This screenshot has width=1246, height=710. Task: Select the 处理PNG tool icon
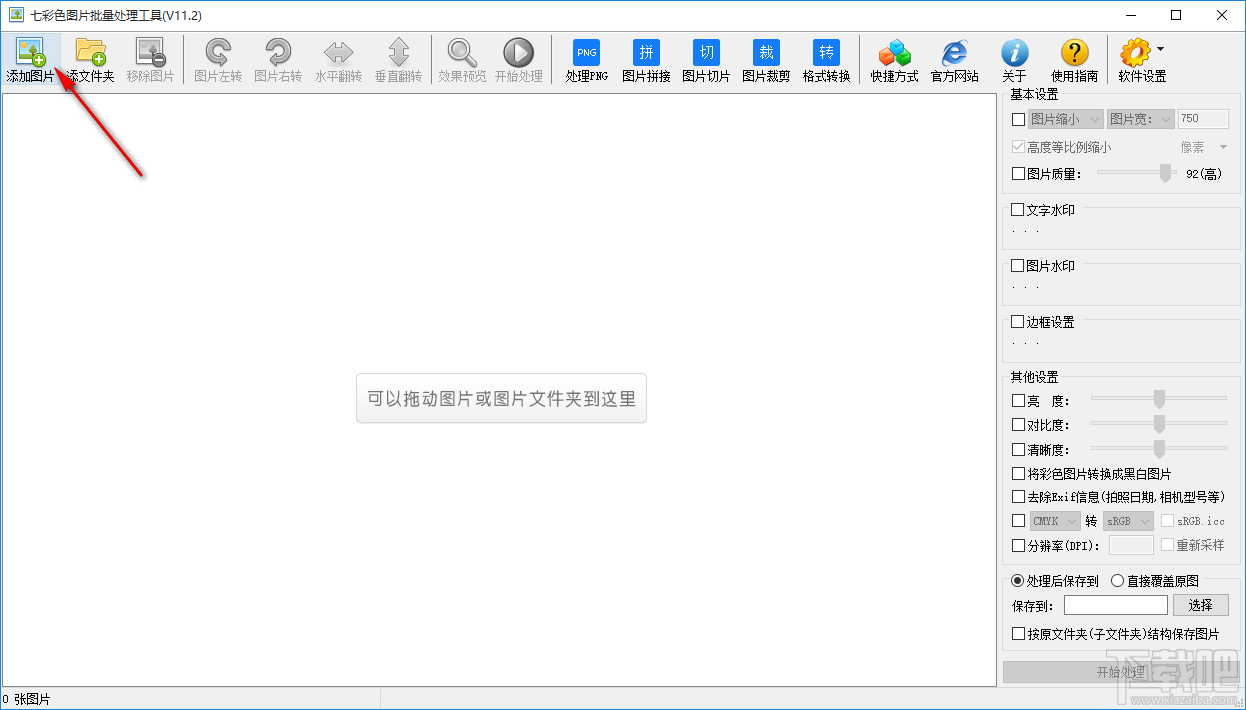click(x=586, y=58)
